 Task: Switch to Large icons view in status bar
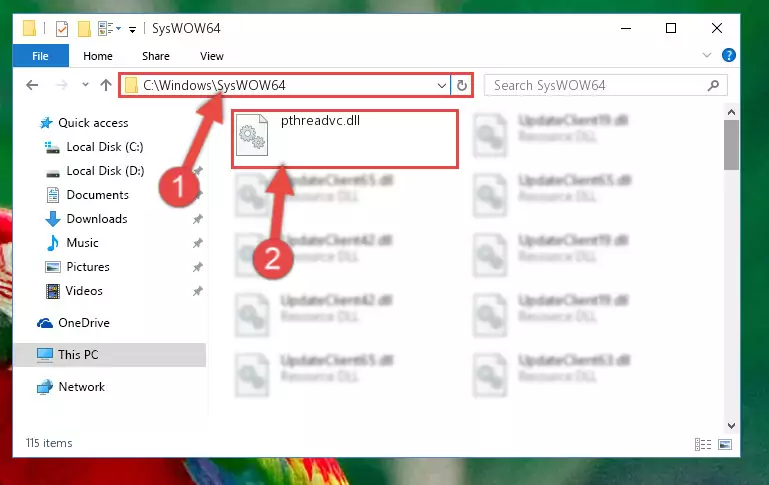[x=725, y=444]
